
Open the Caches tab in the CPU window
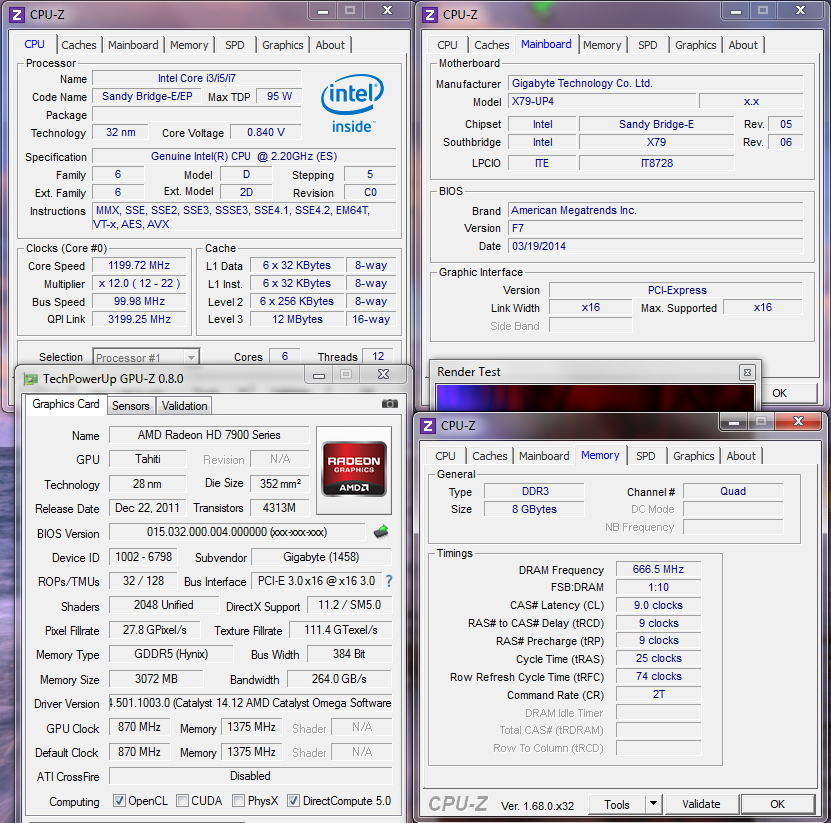point(78,45)
